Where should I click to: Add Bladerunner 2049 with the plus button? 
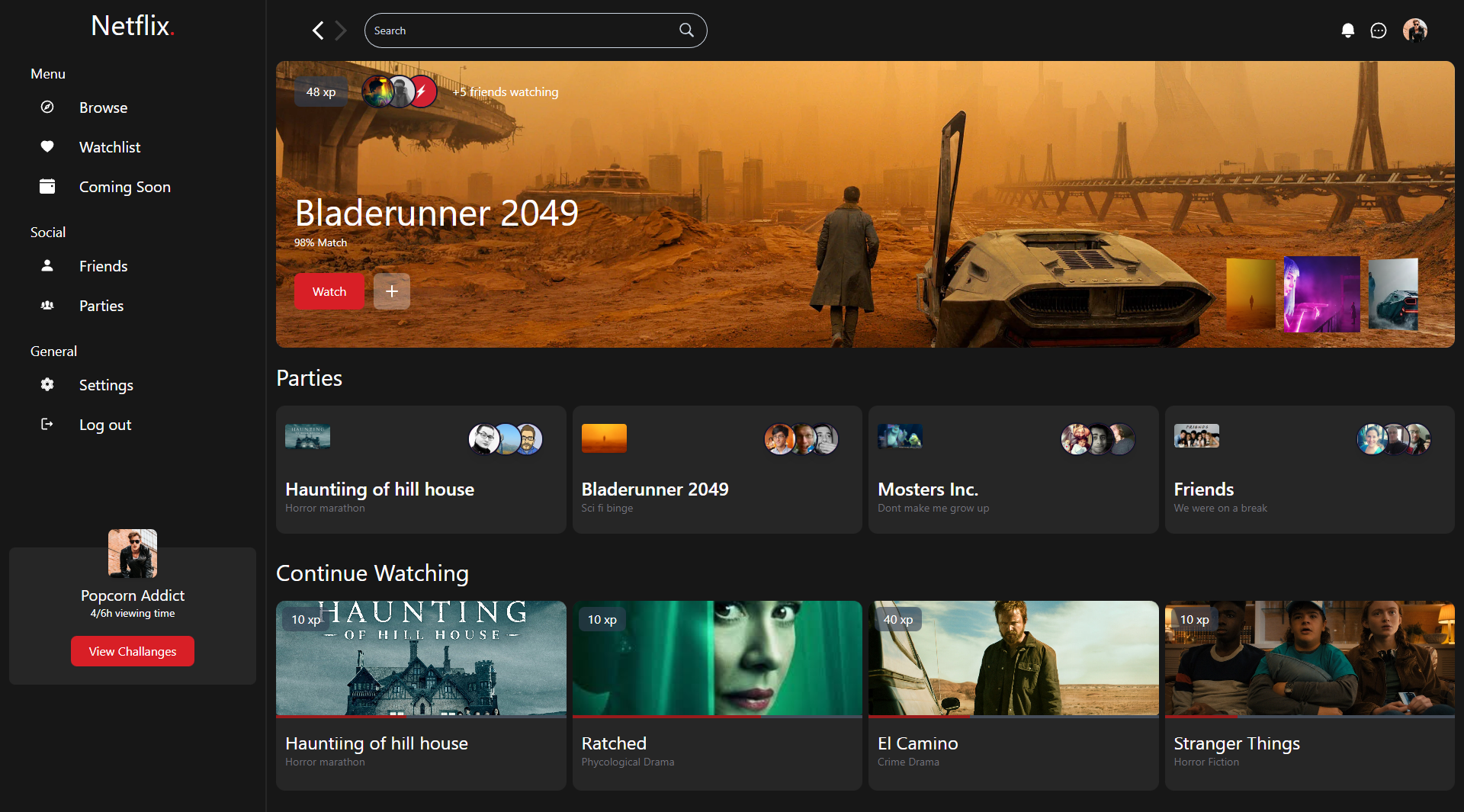(x=392, y=291)
